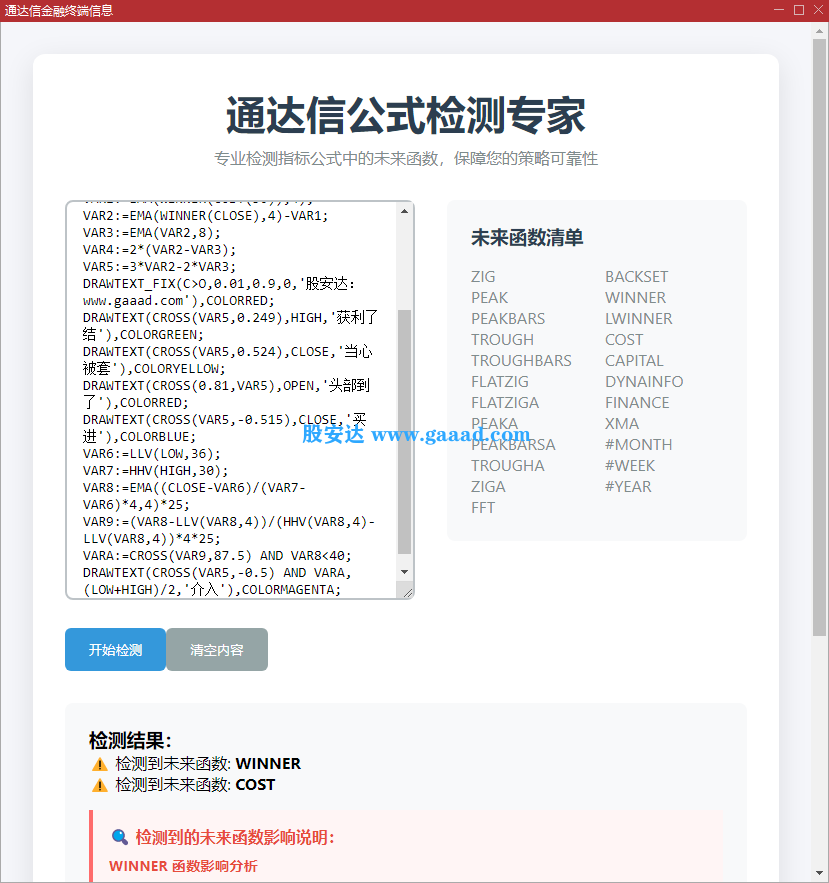Viewport: 829px width, 883px height.
Task: Click #MONTH in the function list
Action: (x=639, y=445)
